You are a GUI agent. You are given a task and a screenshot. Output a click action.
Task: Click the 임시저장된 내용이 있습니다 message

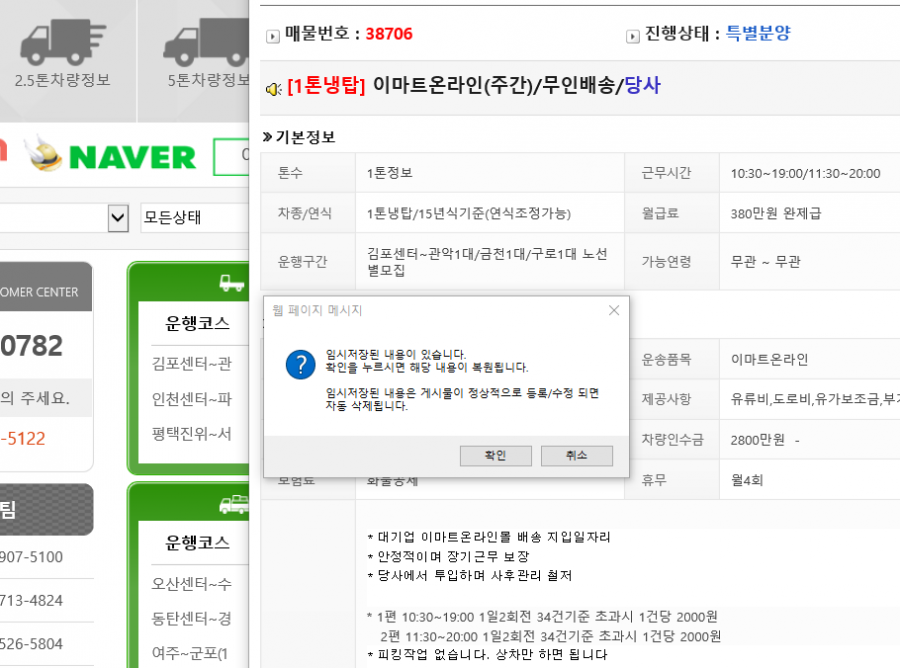[396, 355]
